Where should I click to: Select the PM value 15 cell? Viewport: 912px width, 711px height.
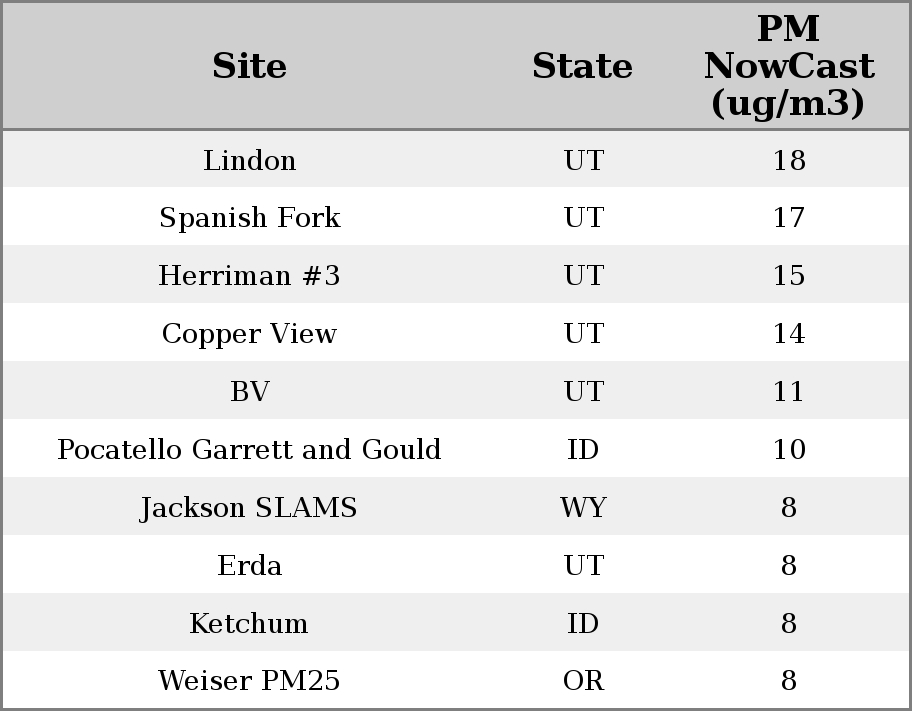tap(788, 276)
